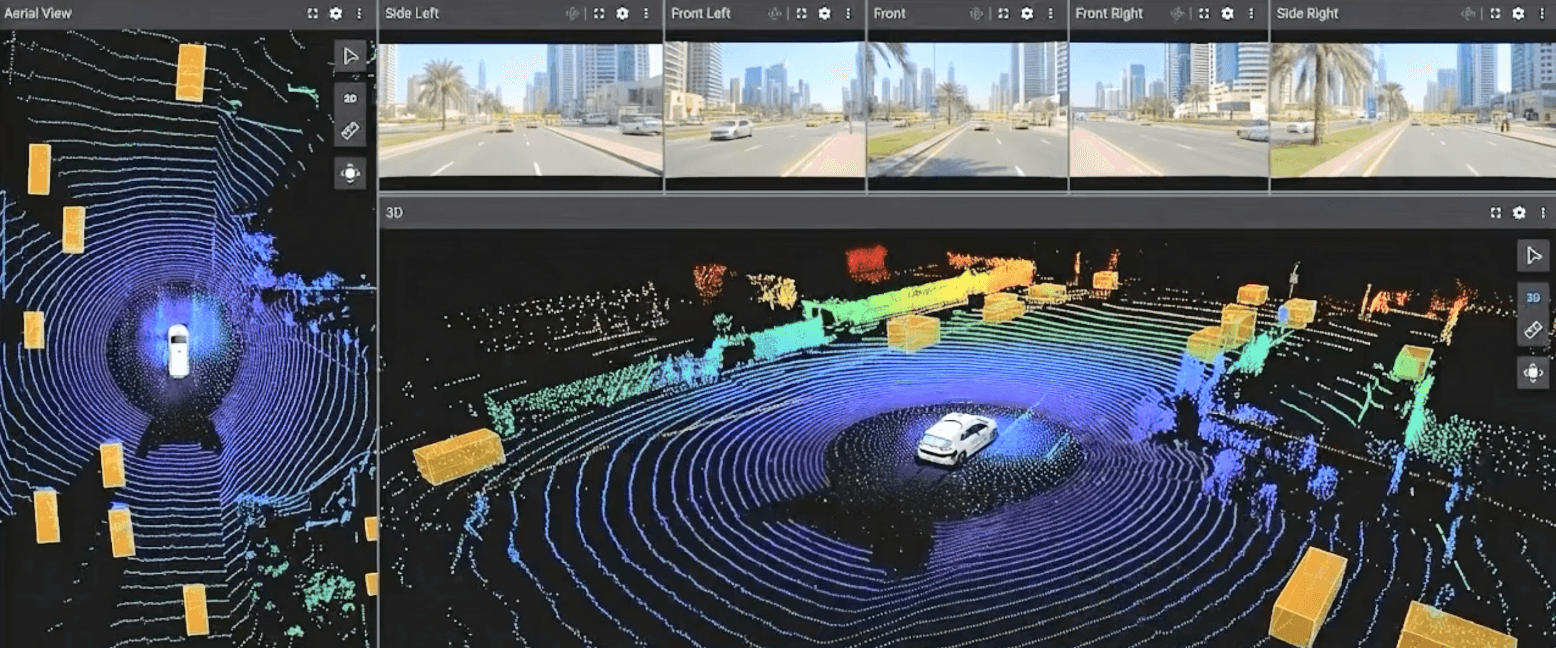1556x648 pixels.
Task: Open Aerial View more options menu
Action: 359,14
